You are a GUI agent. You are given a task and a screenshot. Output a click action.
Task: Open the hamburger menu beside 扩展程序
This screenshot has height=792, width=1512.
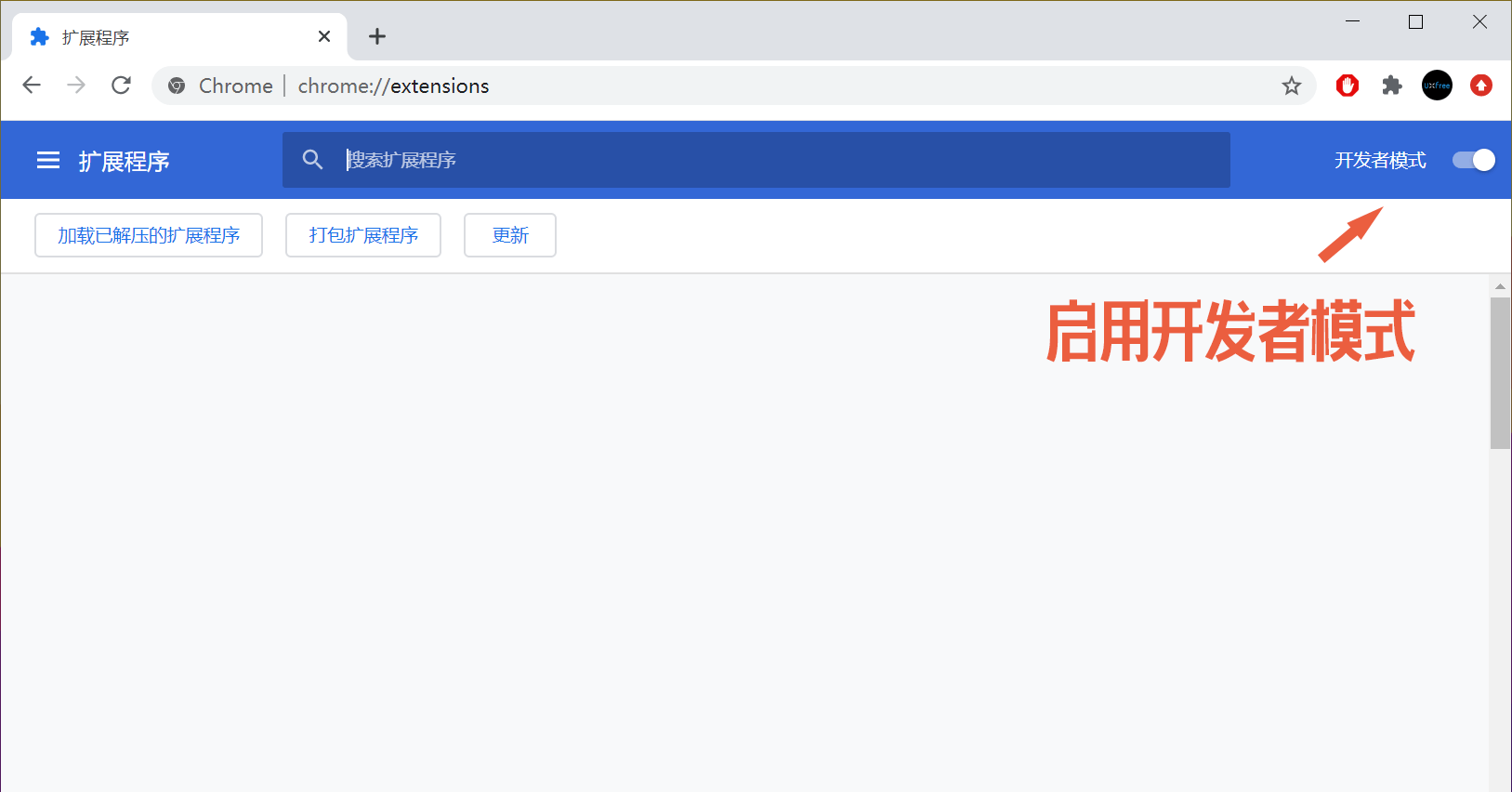click(x=48, y=161)
